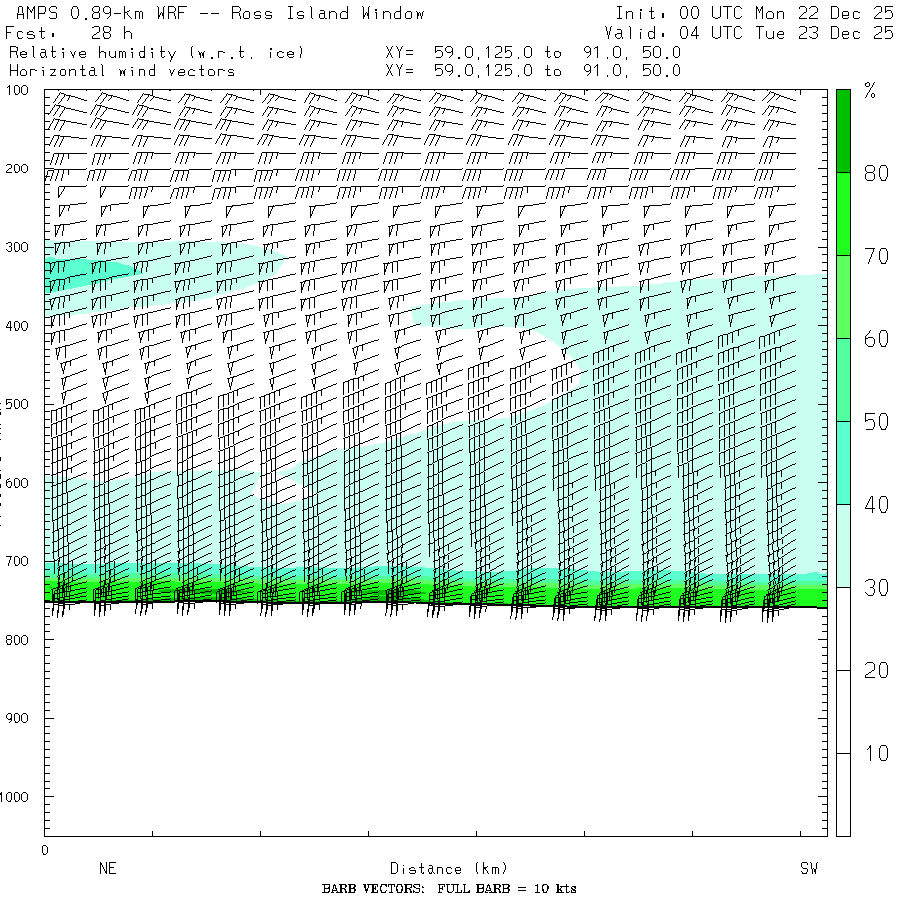The width and height of the screenshot is (900, 900).
Task: Click the 'NE' direction label
Action: click(108, 868)
